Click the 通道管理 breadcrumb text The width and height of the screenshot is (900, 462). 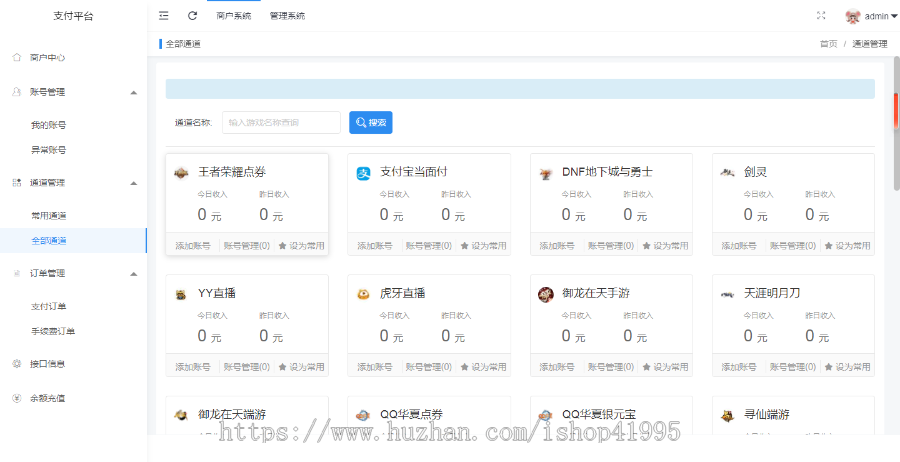pyautogui.click(x=870, y=44)
